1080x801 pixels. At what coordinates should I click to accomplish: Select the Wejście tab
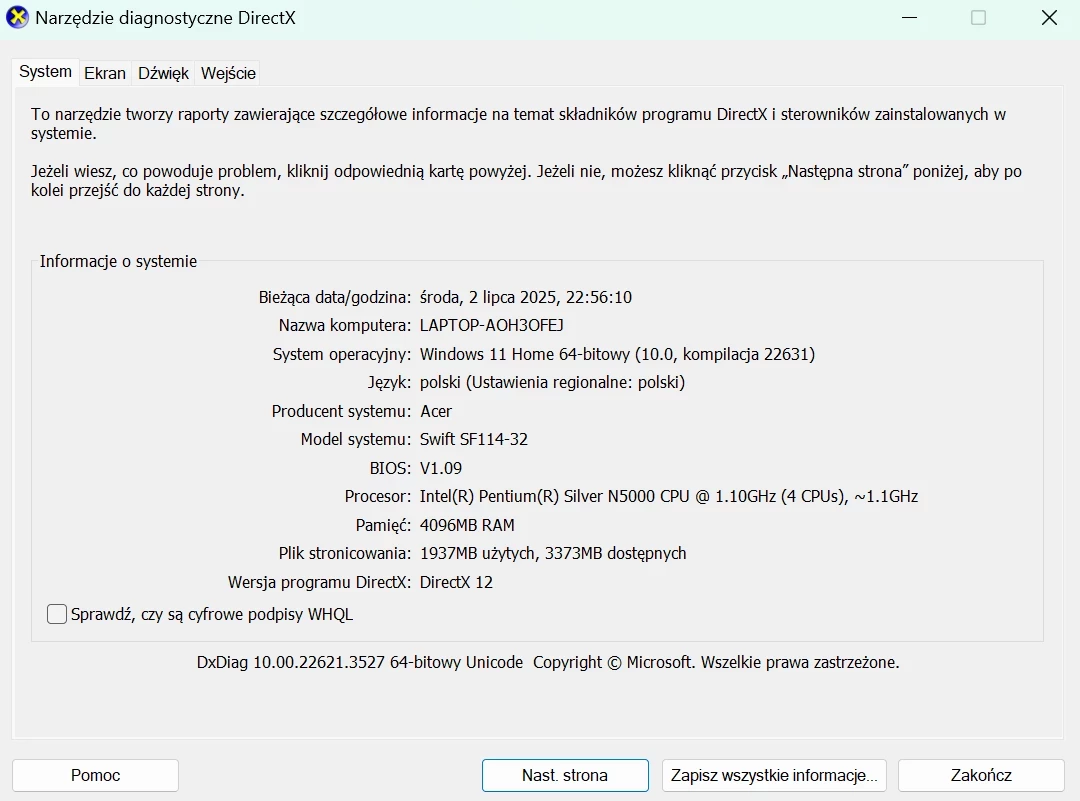[228, 73]
